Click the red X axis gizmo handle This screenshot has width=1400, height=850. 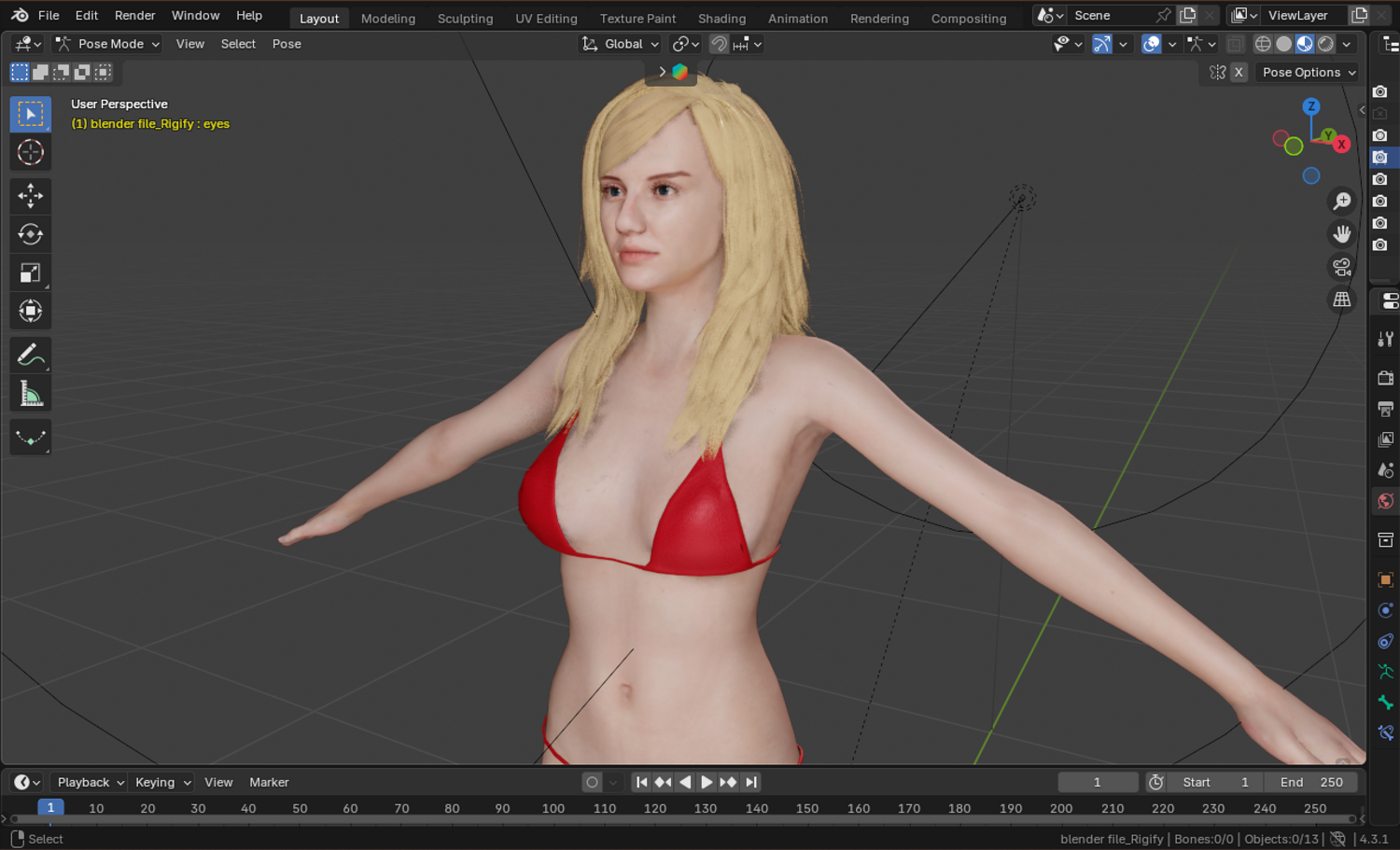tap(1341, 144)
